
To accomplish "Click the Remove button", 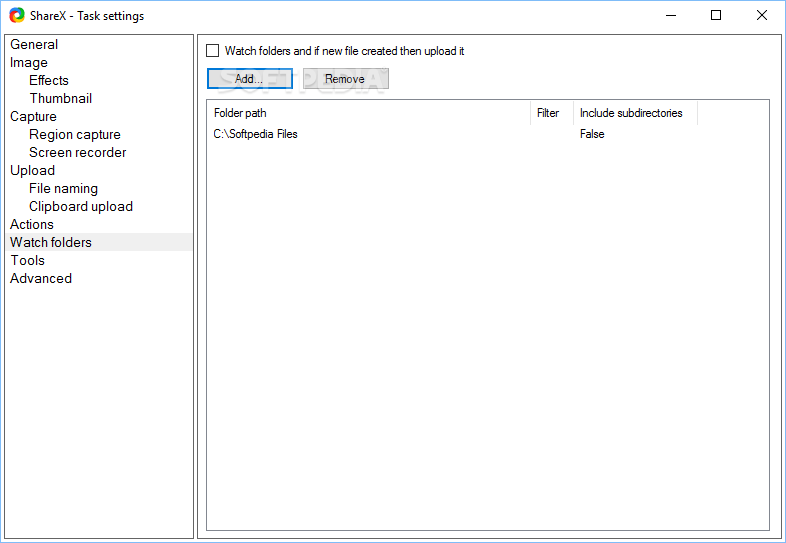I will 345,79.
